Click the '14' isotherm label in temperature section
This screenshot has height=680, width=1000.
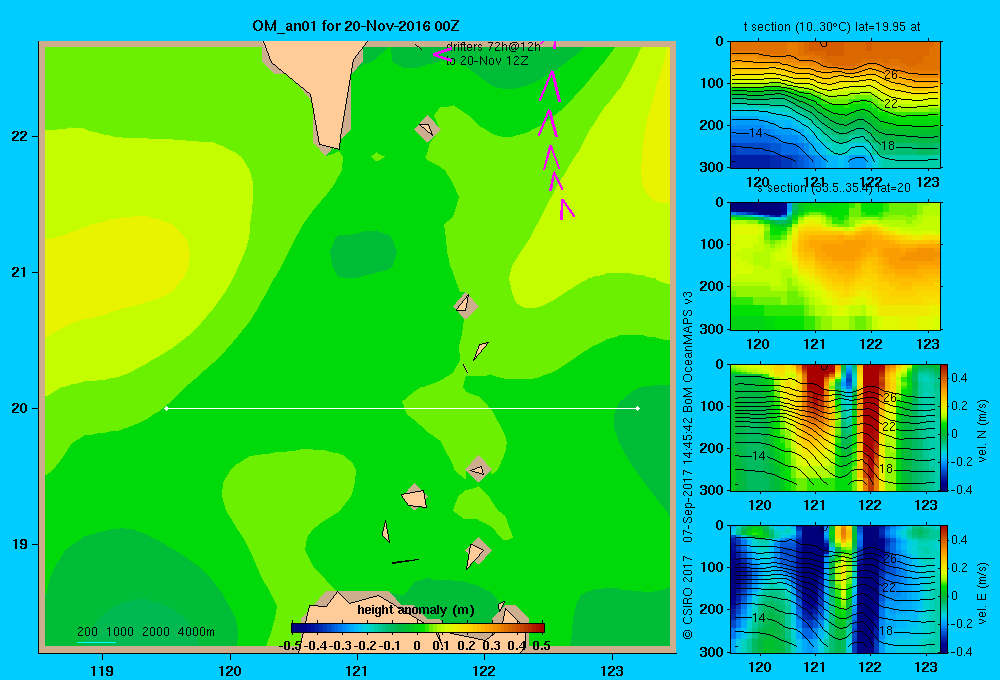(x=756, y=133)
